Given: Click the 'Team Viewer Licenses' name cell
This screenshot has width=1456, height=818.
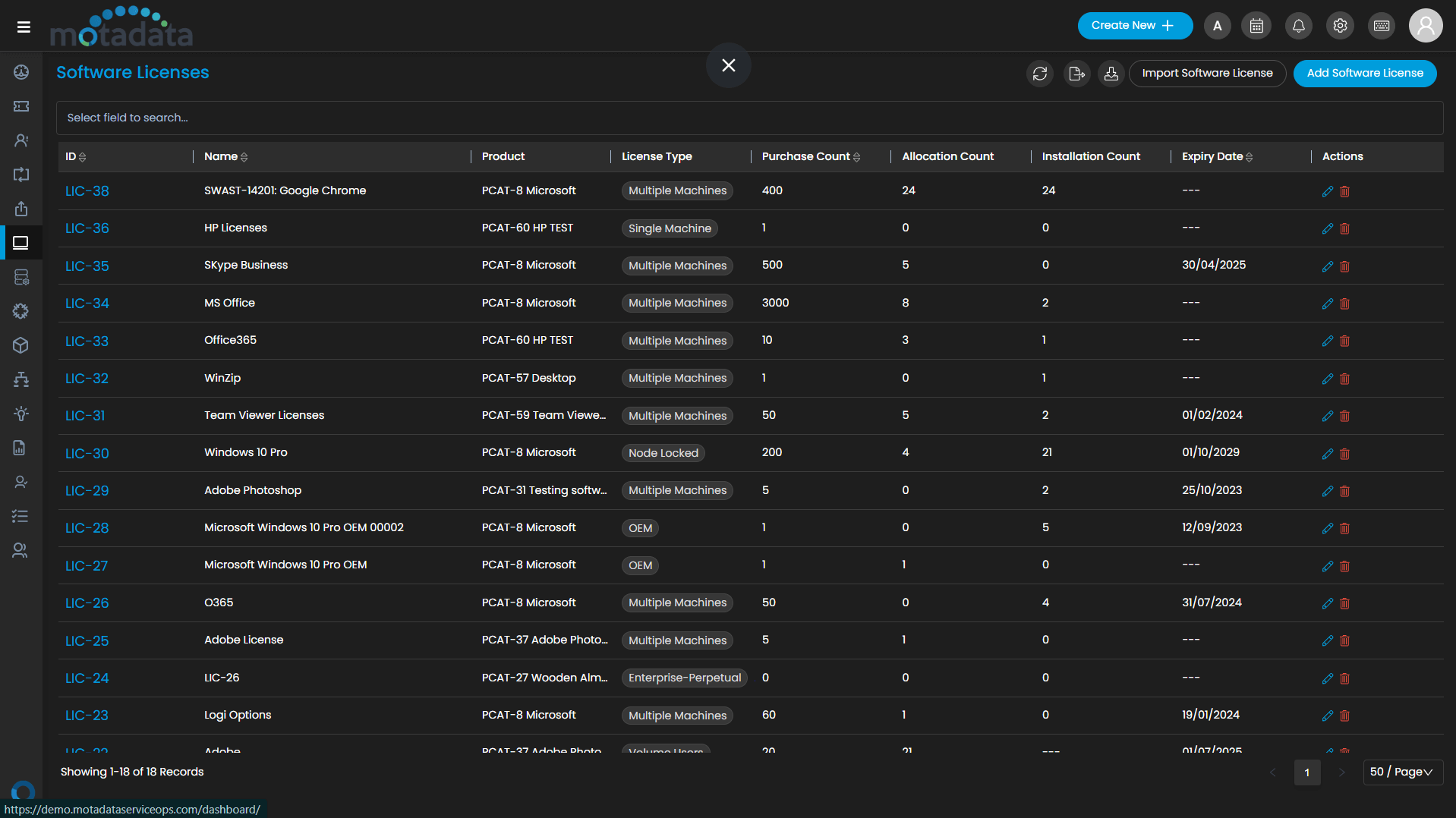Looking at the screenshot, I should (x=264, y=415).
